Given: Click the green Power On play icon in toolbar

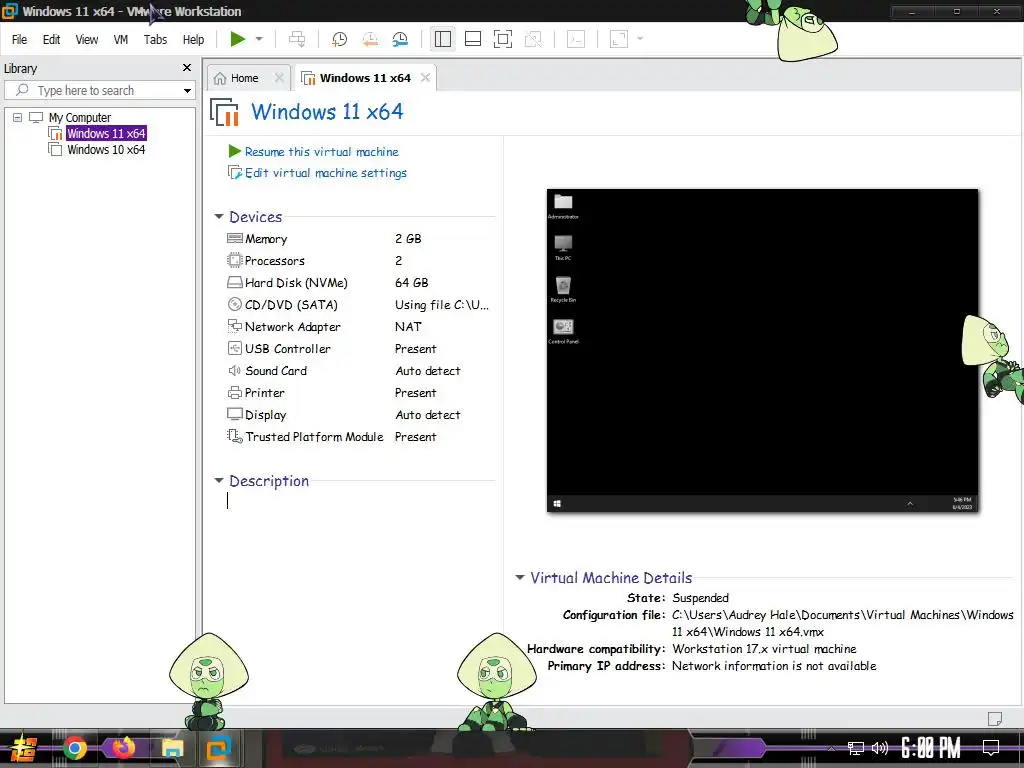Looking at the screenshot, I should coord(237,39).
